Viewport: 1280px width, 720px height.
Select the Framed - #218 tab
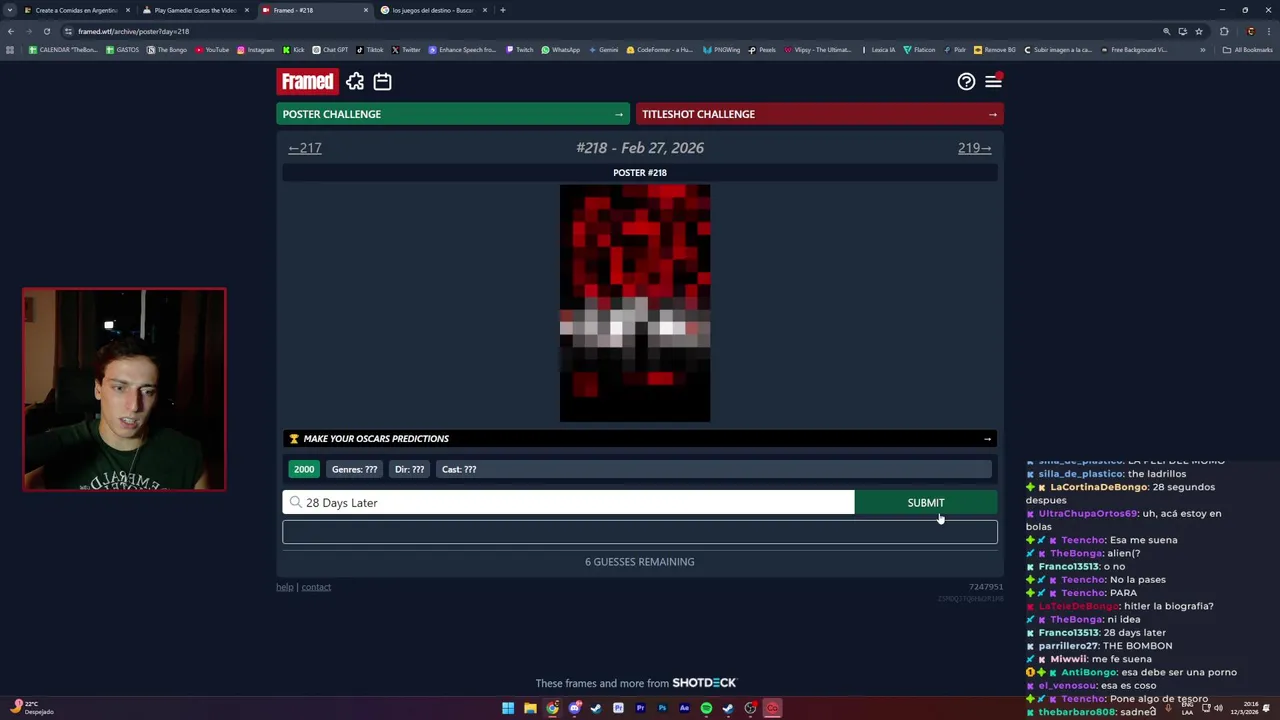pos(314,10)
